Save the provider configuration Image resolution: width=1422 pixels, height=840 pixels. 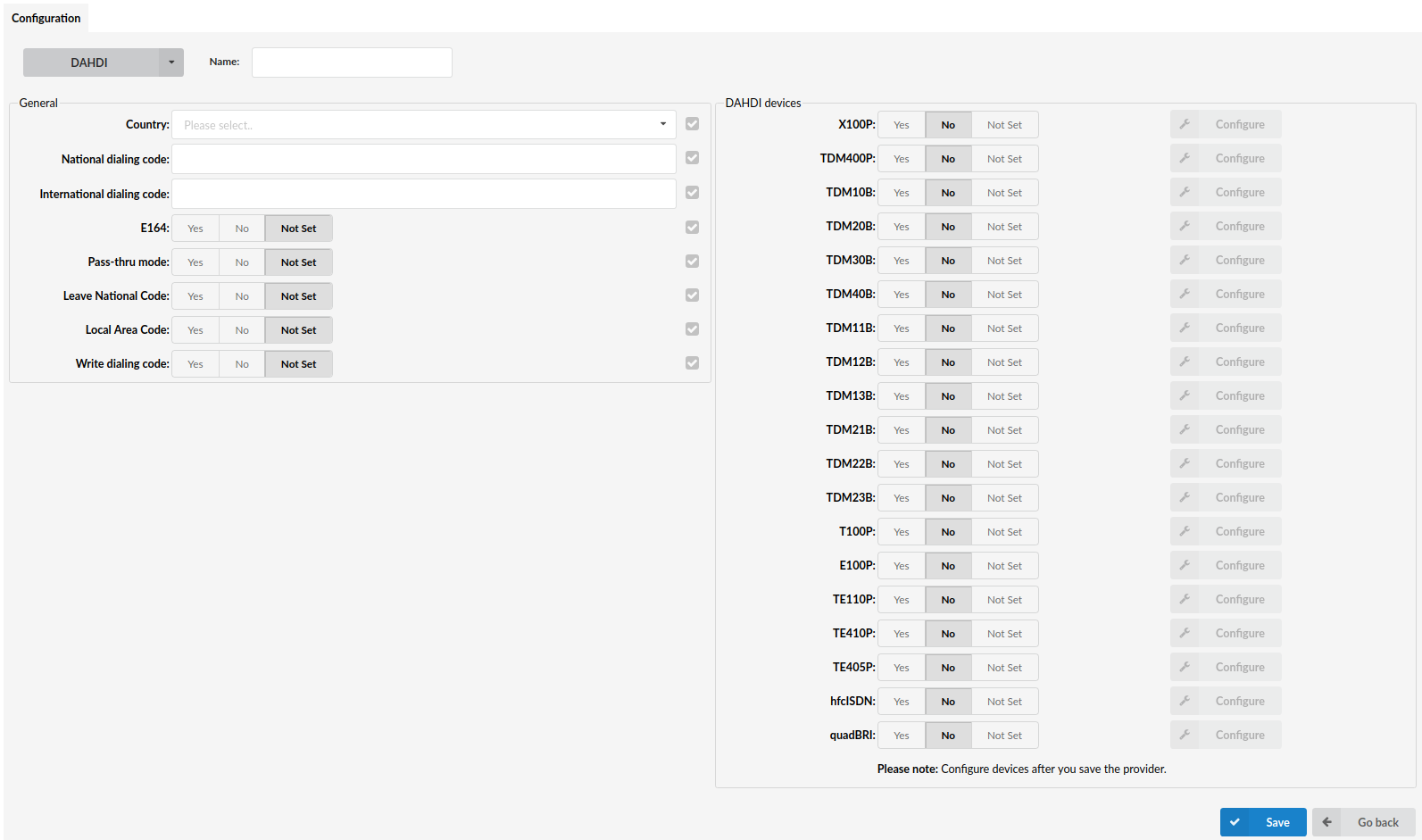click(x=1263, y=822)
